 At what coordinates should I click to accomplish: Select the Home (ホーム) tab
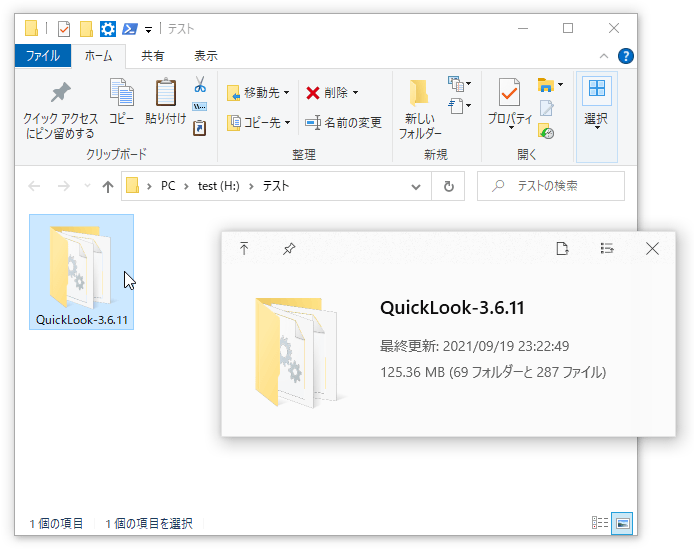tap(98, 56)
